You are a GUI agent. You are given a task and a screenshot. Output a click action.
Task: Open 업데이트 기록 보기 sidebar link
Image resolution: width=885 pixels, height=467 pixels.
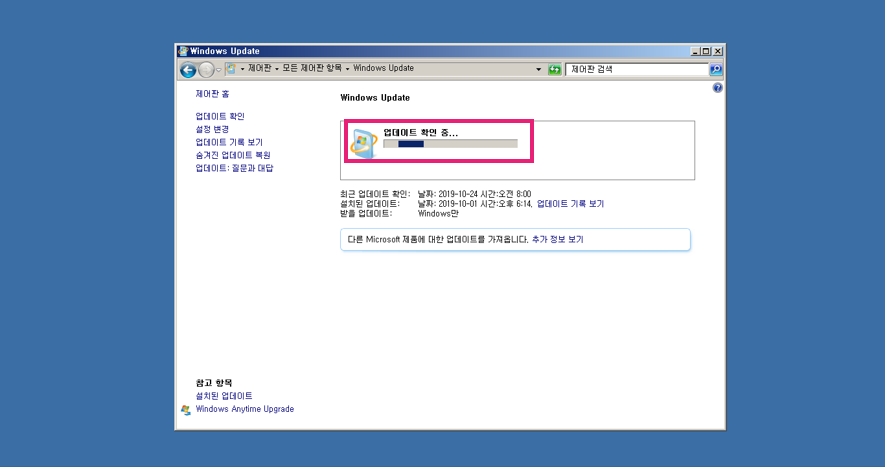point(229,142)
